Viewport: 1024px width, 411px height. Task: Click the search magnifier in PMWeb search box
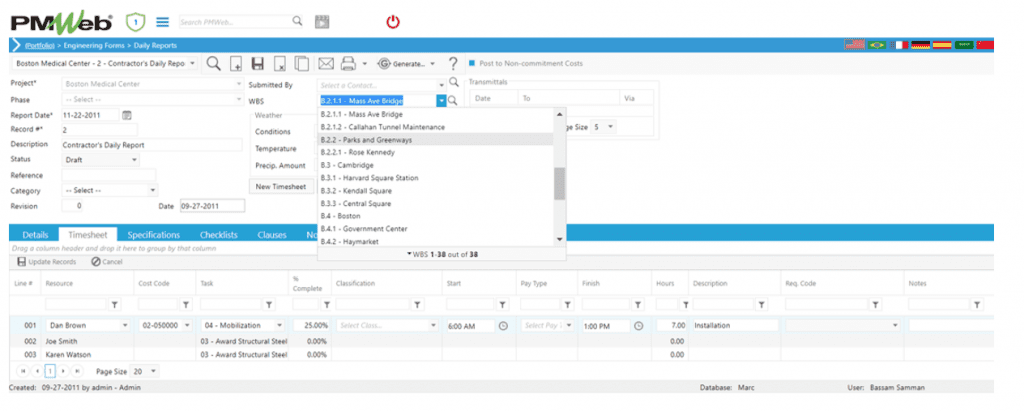(297, 21)
